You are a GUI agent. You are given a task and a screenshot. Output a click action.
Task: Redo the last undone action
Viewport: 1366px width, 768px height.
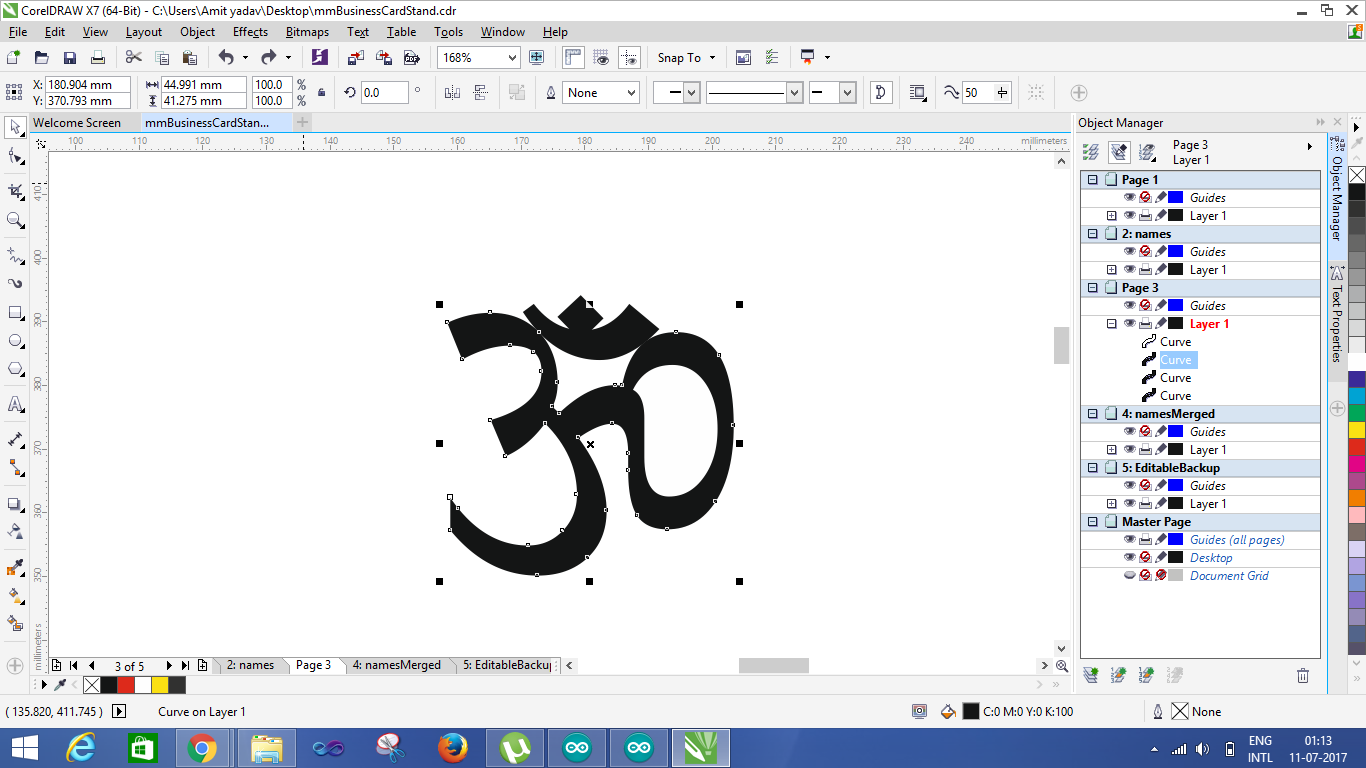(x=268, y=58)
